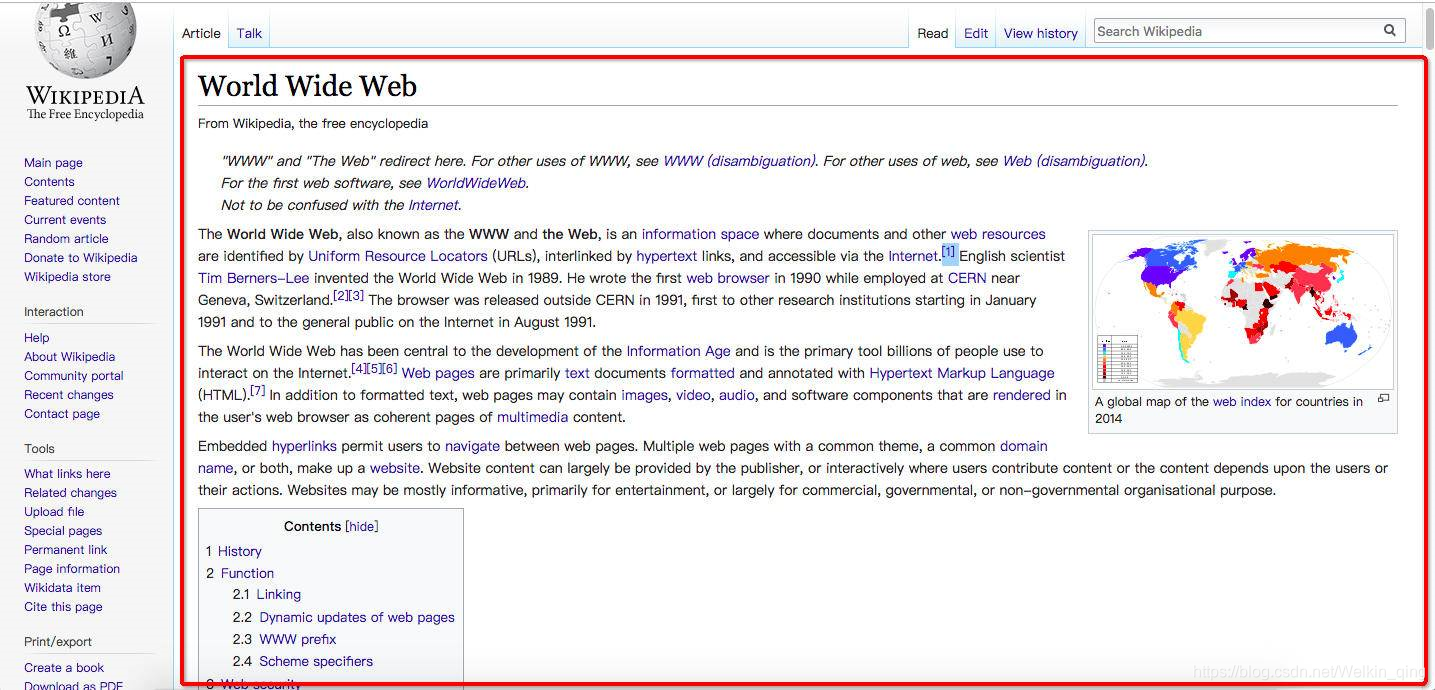Viewport: 1435px width, 690px height.
Task: Open the Talk tab
Action: (249, 33)
